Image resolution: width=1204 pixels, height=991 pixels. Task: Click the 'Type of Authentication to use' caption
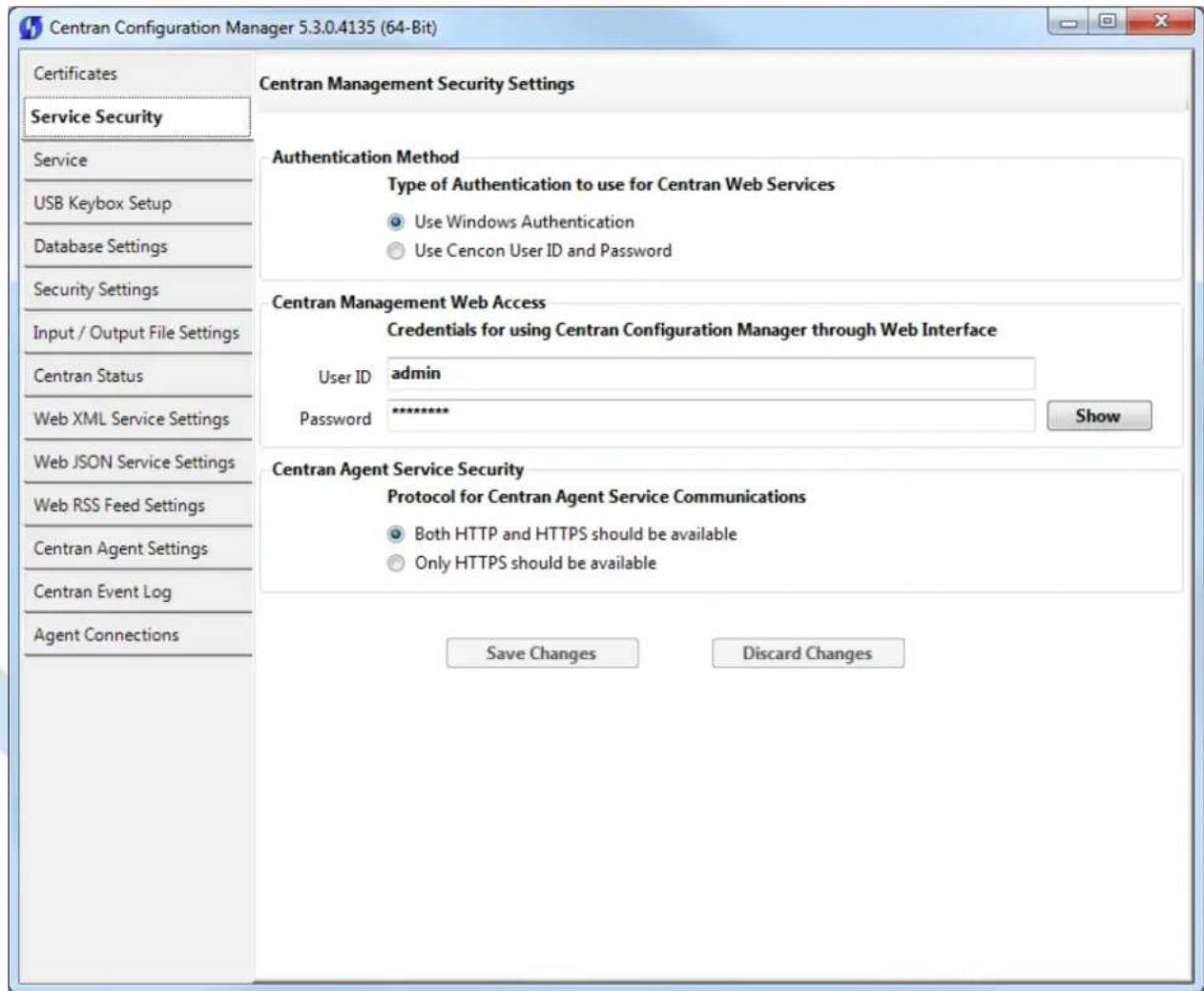[611, 185]
